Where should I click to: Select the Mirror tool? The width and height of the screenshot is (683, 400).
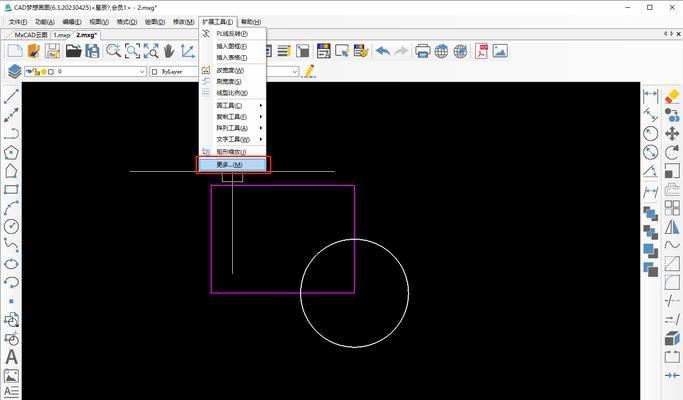tap(672, 227)
